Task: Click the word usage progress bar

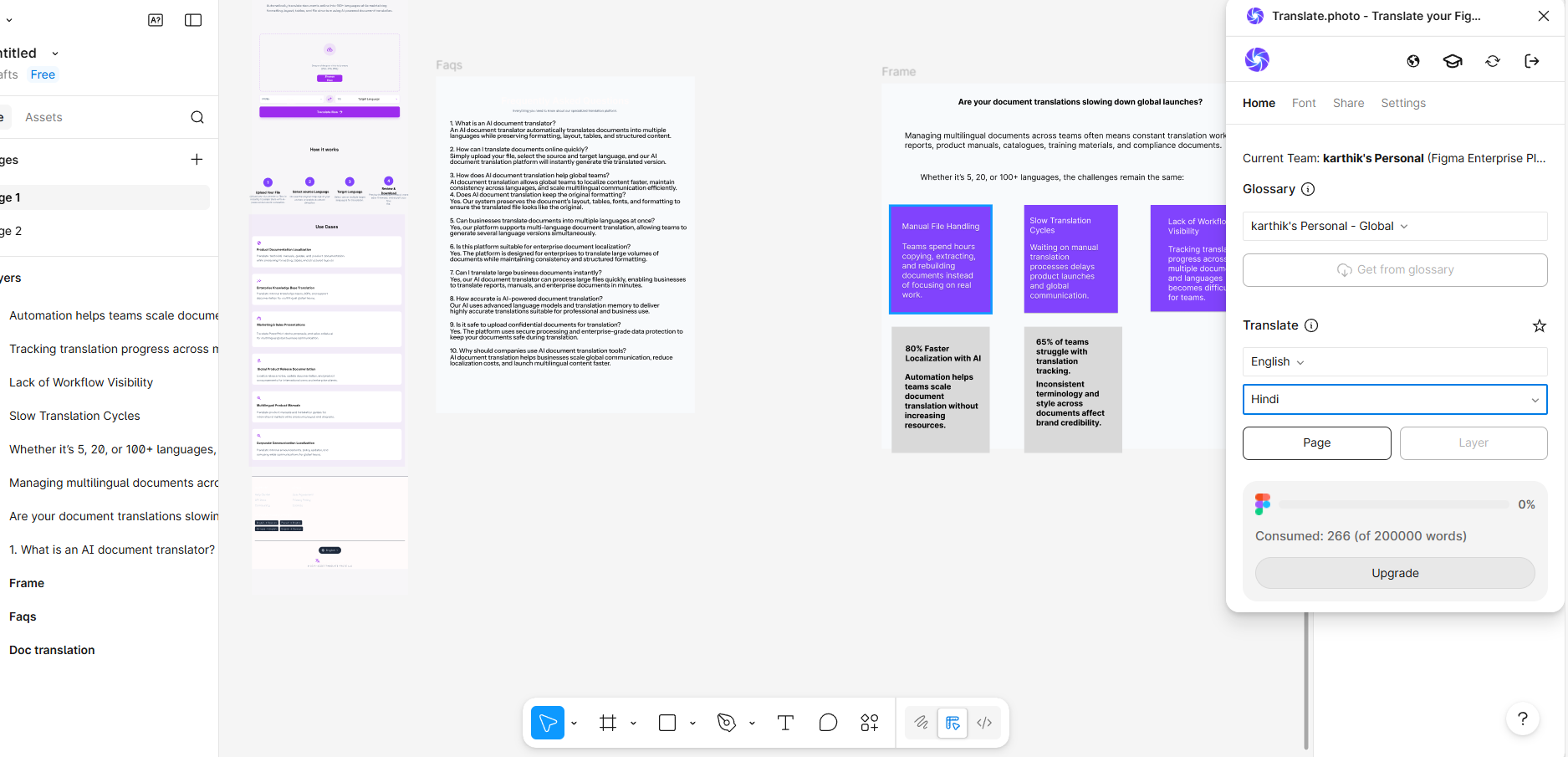Action: click(1394, 504)
